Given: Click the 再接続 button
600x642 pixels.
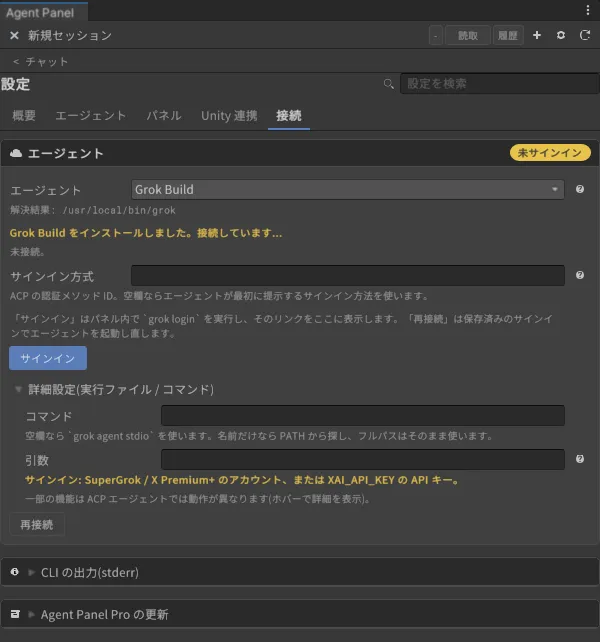Looking at the screenshot, I should point(37,524).
